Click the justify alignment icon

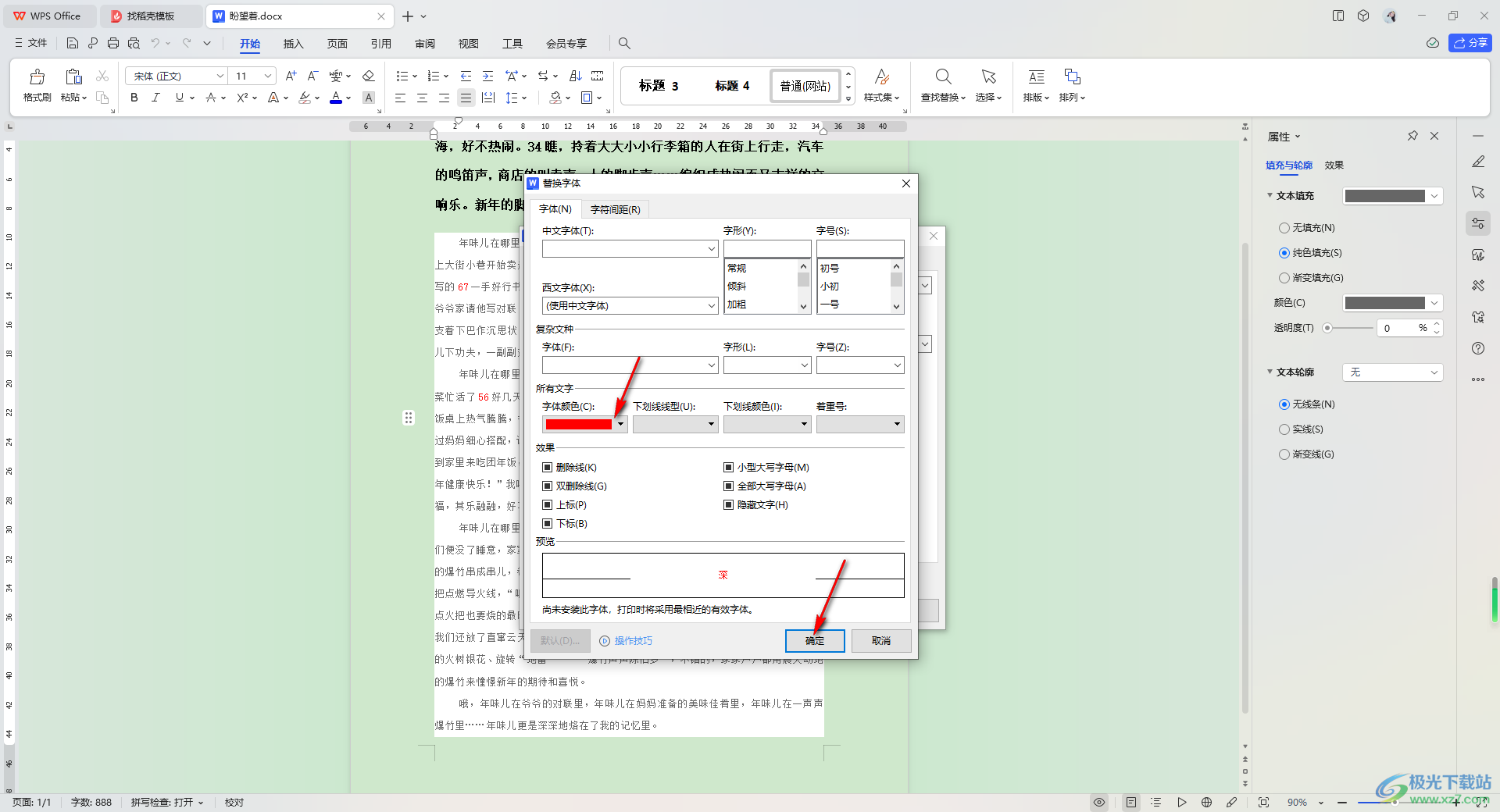pyautogui.click(x=466, y=98)
